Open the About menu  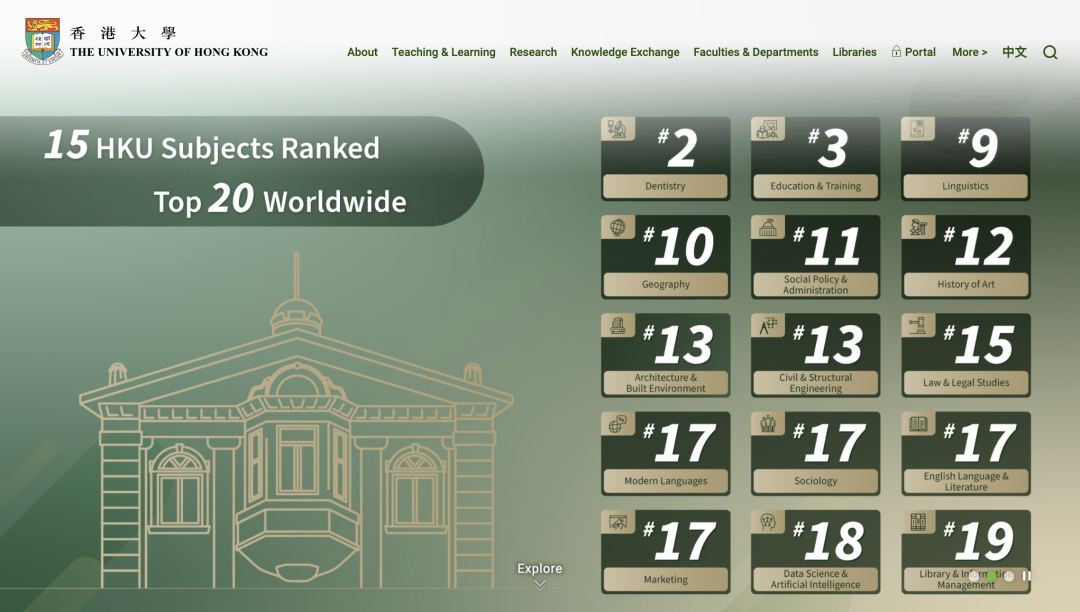[362, 52]
